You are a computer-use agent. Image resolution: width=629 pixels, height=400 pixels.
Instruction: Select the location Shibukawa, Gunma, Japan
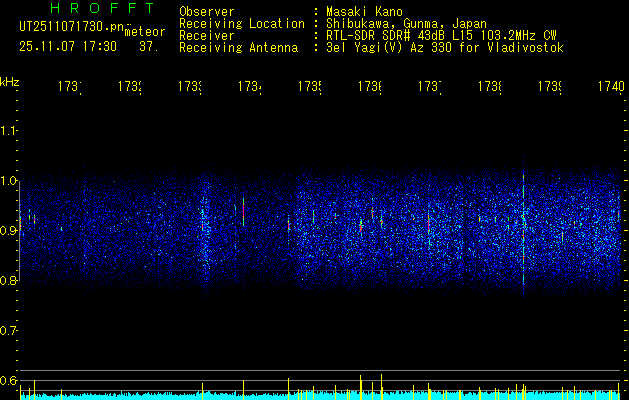click(406, 24)
